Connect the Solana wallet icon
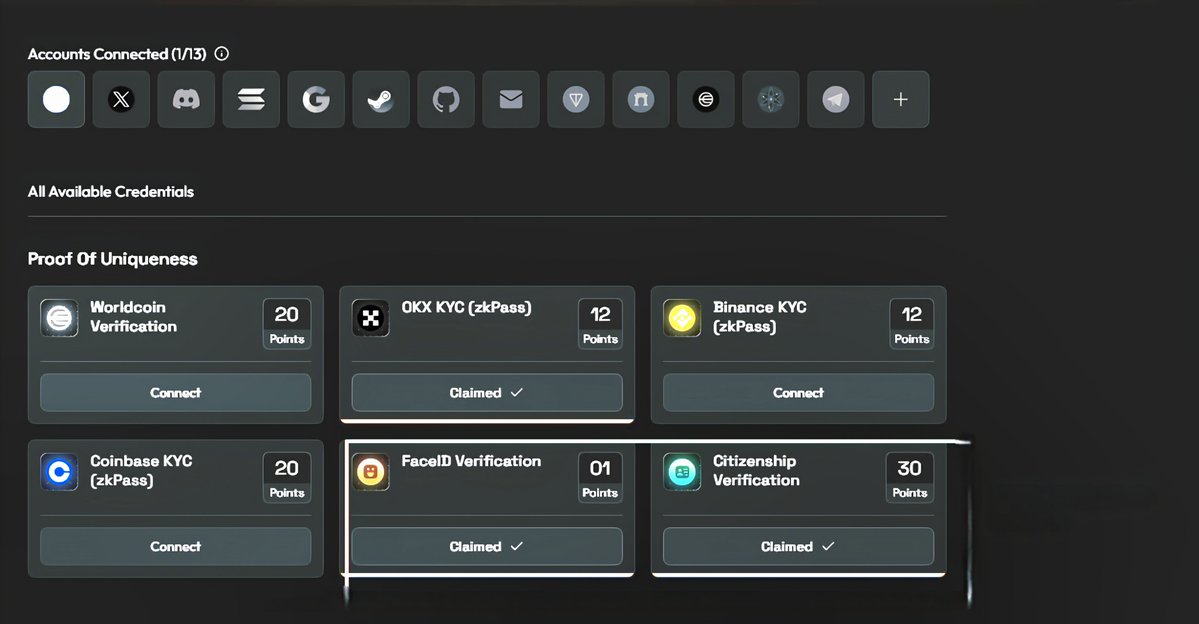 tap(251, 99)
